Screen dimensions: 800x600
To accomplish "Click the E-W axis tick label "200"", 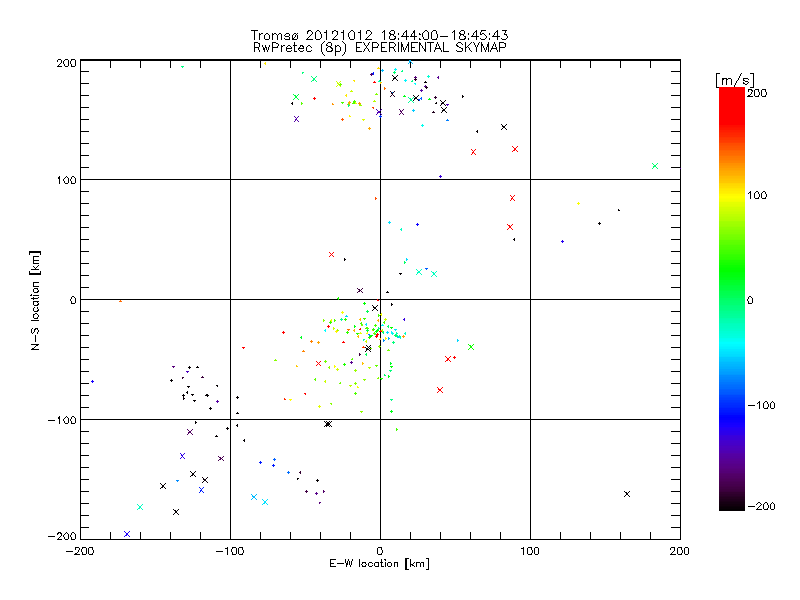I will [x=680, y=551].
